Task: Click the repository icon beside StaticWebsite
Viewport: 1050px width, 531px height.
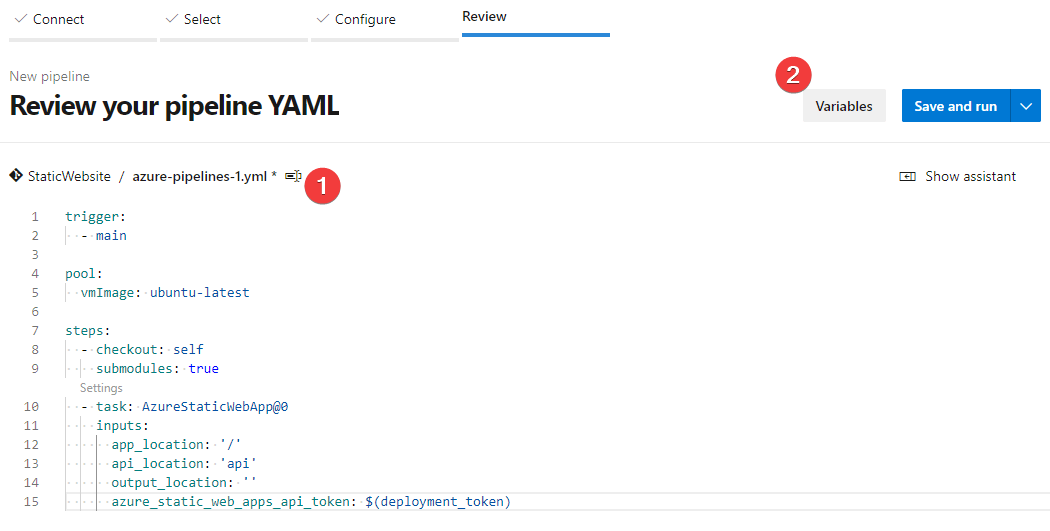Action: [x=16, y=176]
